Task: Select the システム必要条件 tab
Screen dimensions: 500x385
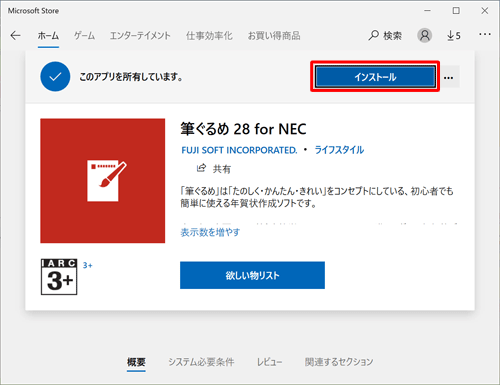Action: [x=201, y=362]
